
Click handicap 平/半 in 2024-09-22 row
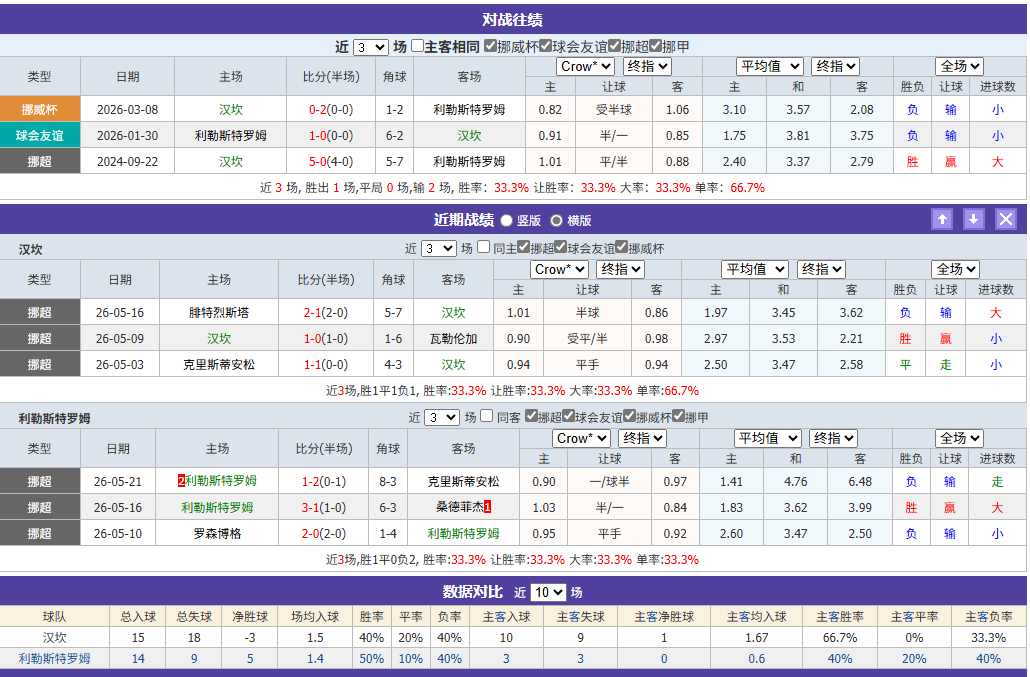click(614, 162)
